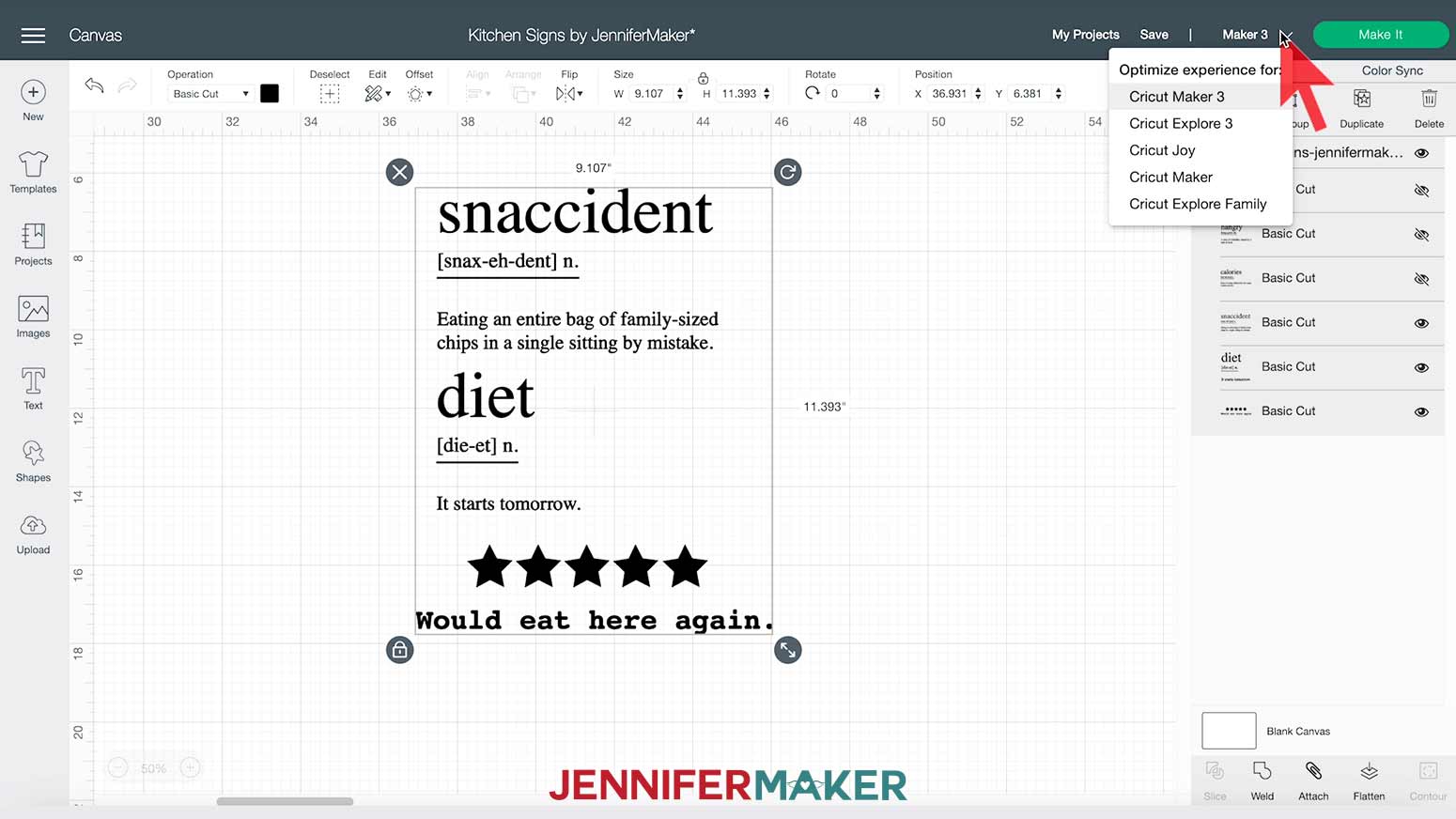Create a New canvas from the sidebar
1456x819 pixels.
pyautogui.click(x=33, y=100)
